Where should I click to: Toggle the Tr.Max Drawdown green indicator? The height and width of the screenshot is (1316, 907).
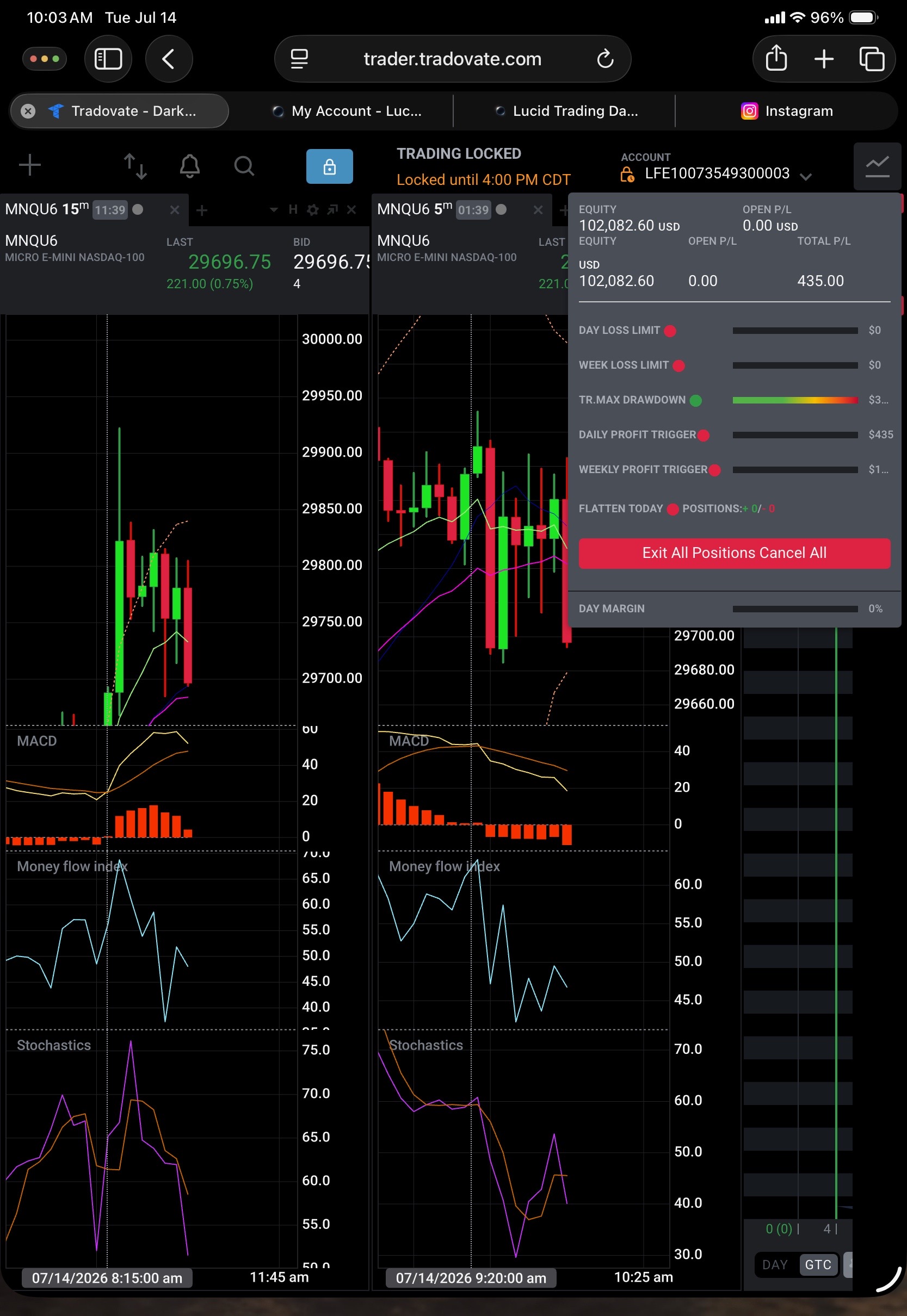point(695,400)
